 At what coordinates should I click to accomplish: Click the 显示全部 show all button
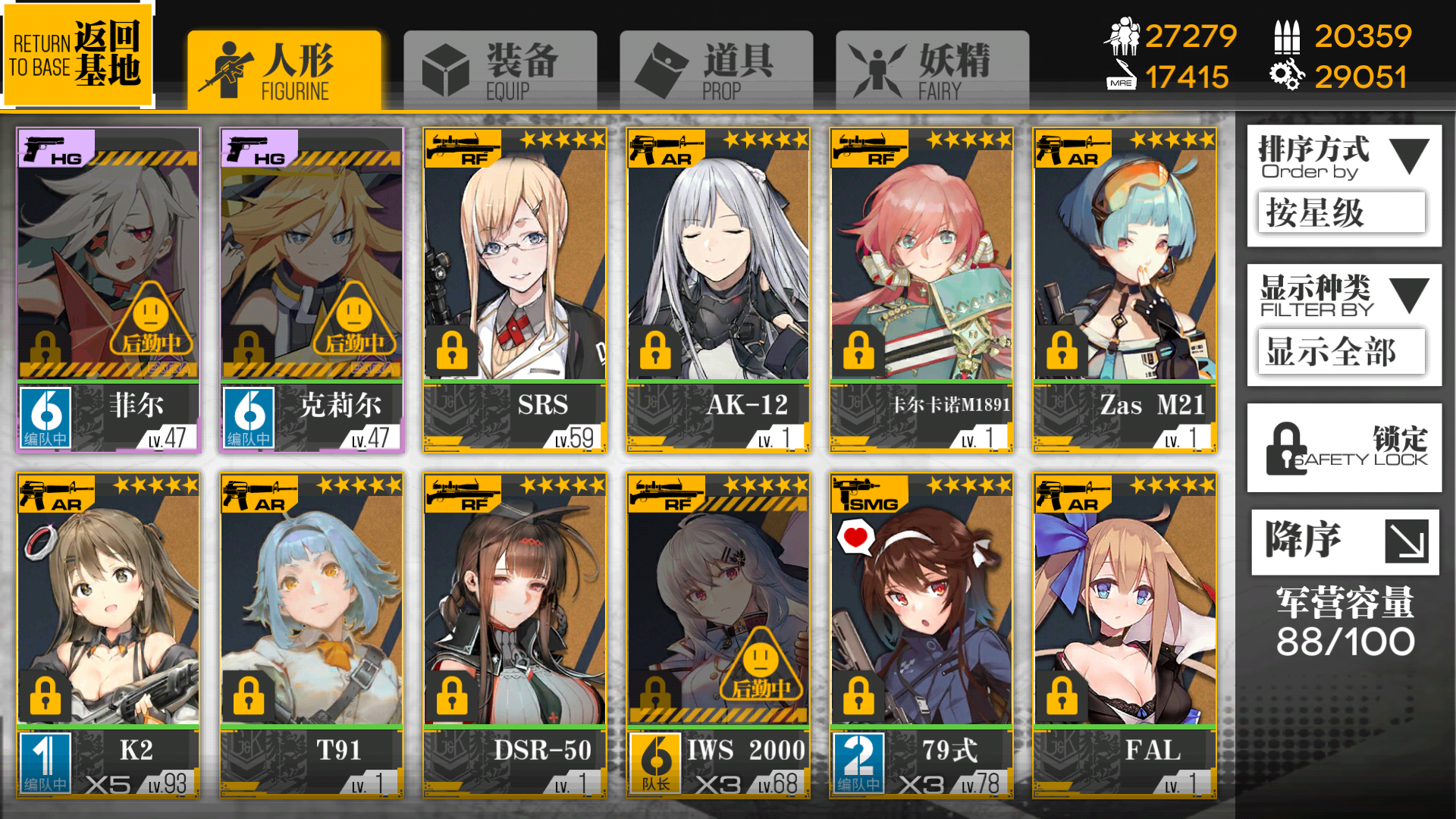coord(1341,352)
